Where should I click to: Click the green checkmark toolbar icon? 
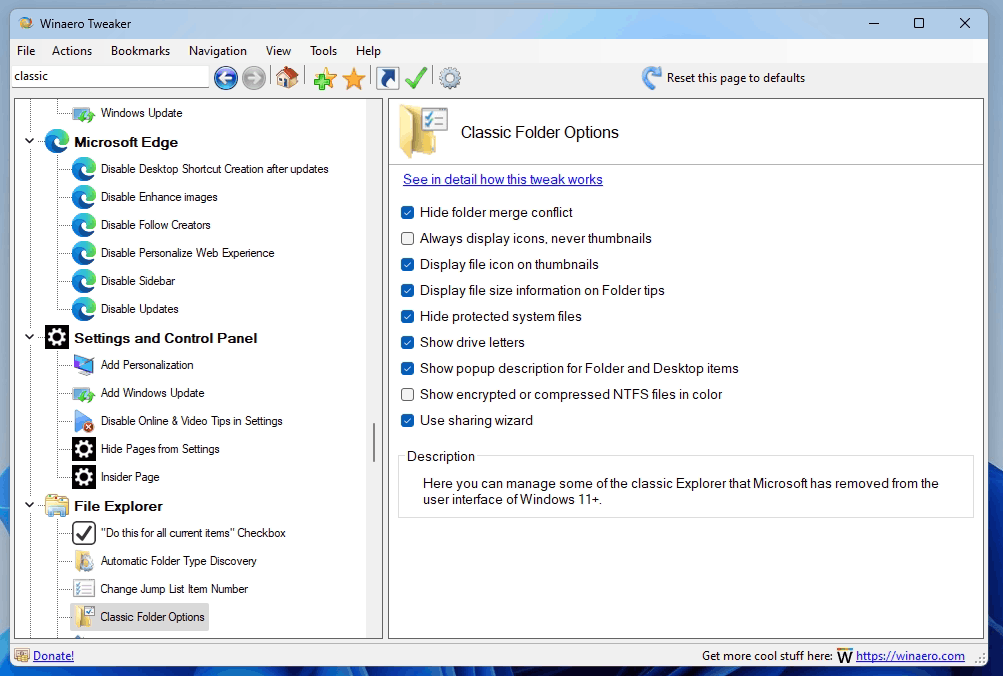tap(416, 78)
